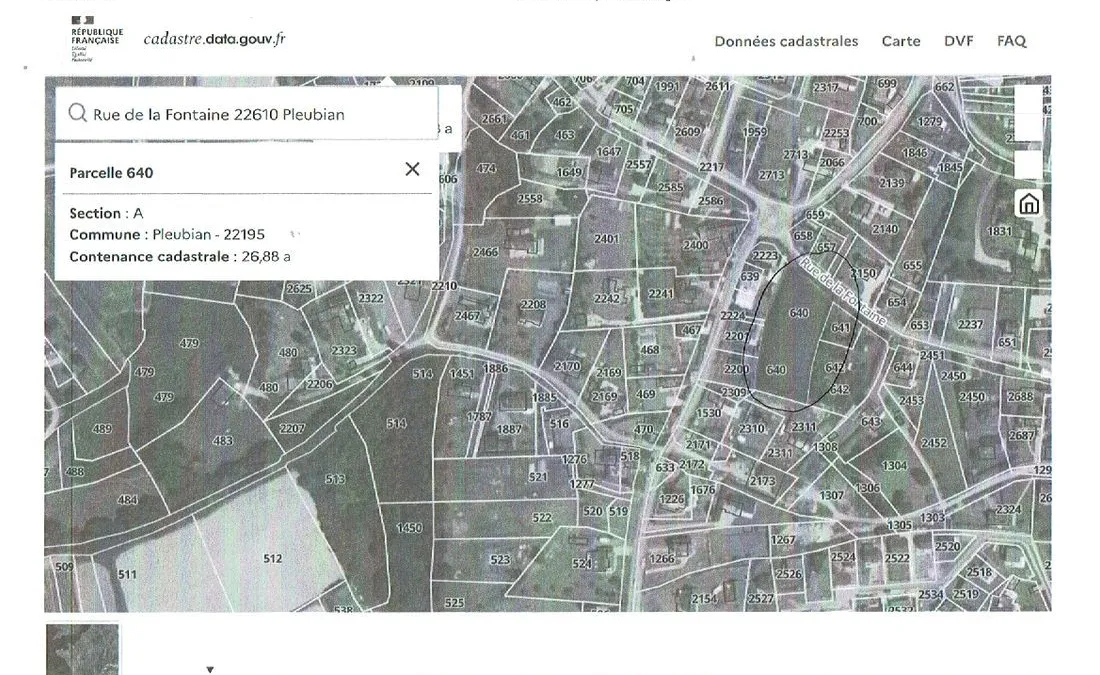Switch map style using bottom-left thumbnail

tap(82, 650)
